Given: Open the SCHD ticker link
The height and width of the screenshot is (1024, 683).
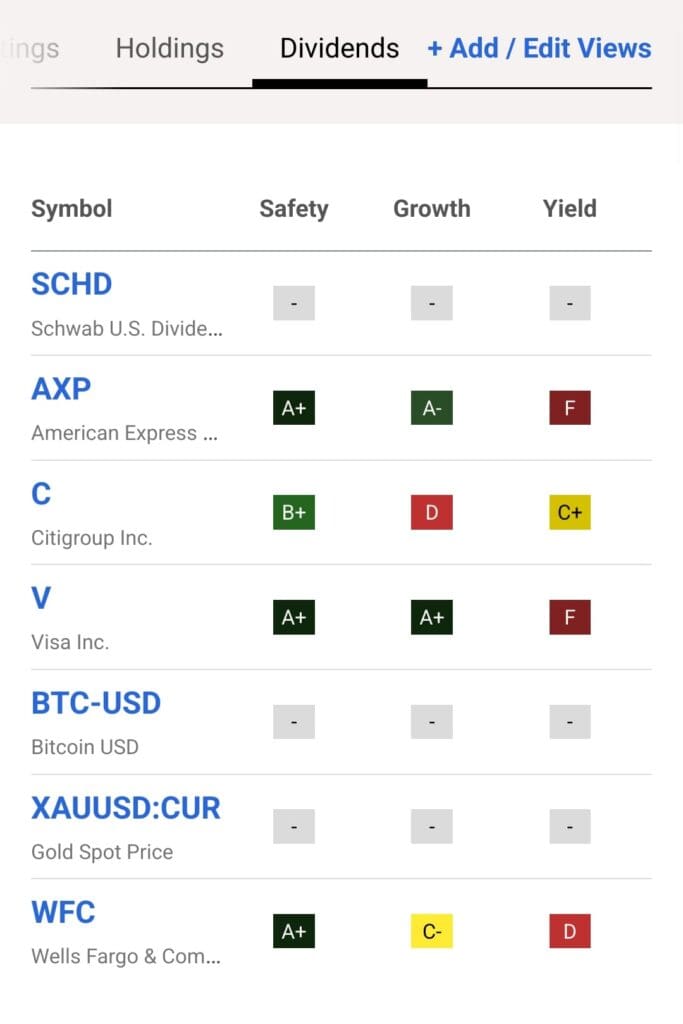Looking at the screenshot, I should (72, 284).
